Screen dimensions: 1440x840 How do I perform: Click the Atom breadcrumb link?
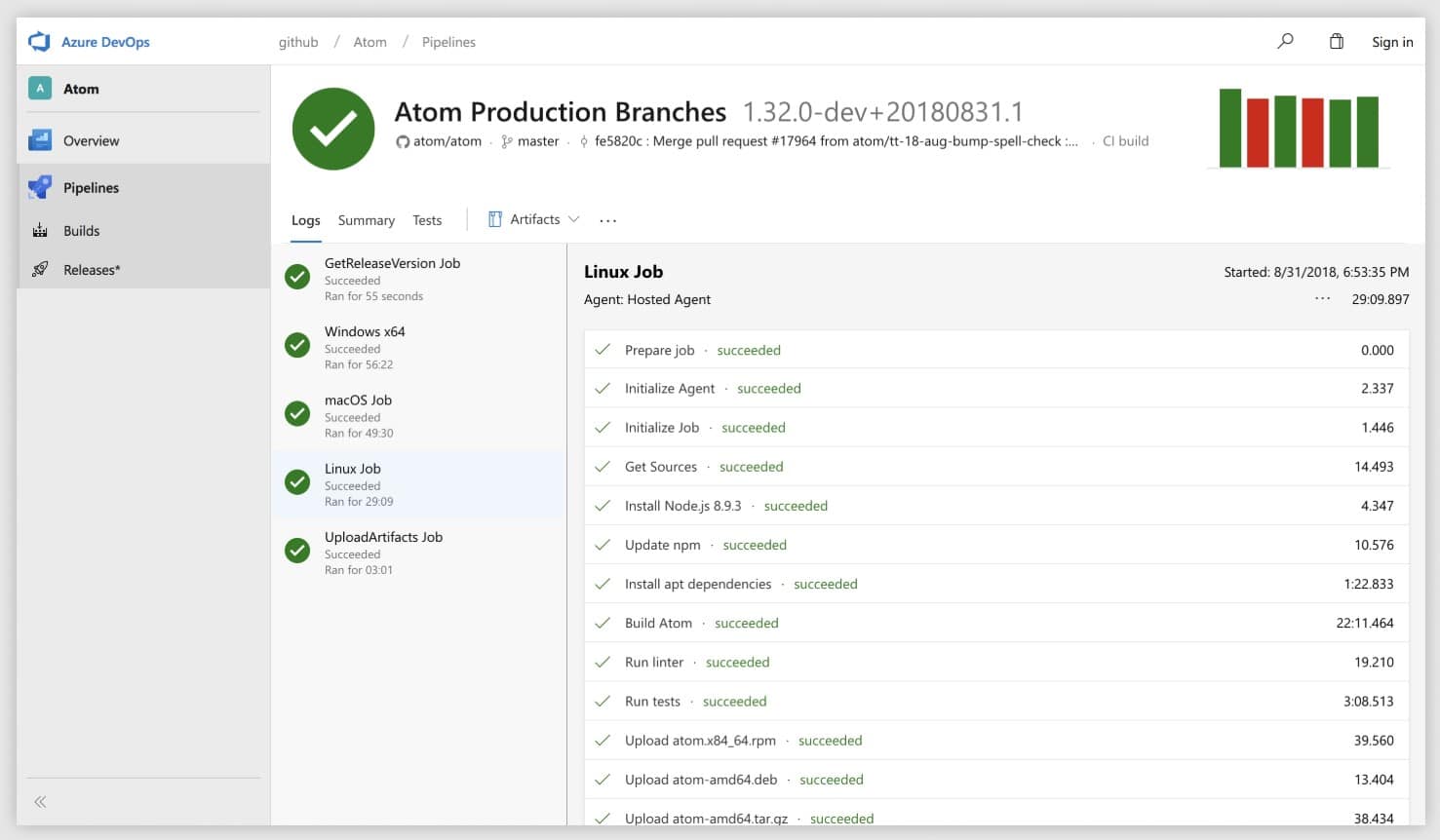point(370,42)
